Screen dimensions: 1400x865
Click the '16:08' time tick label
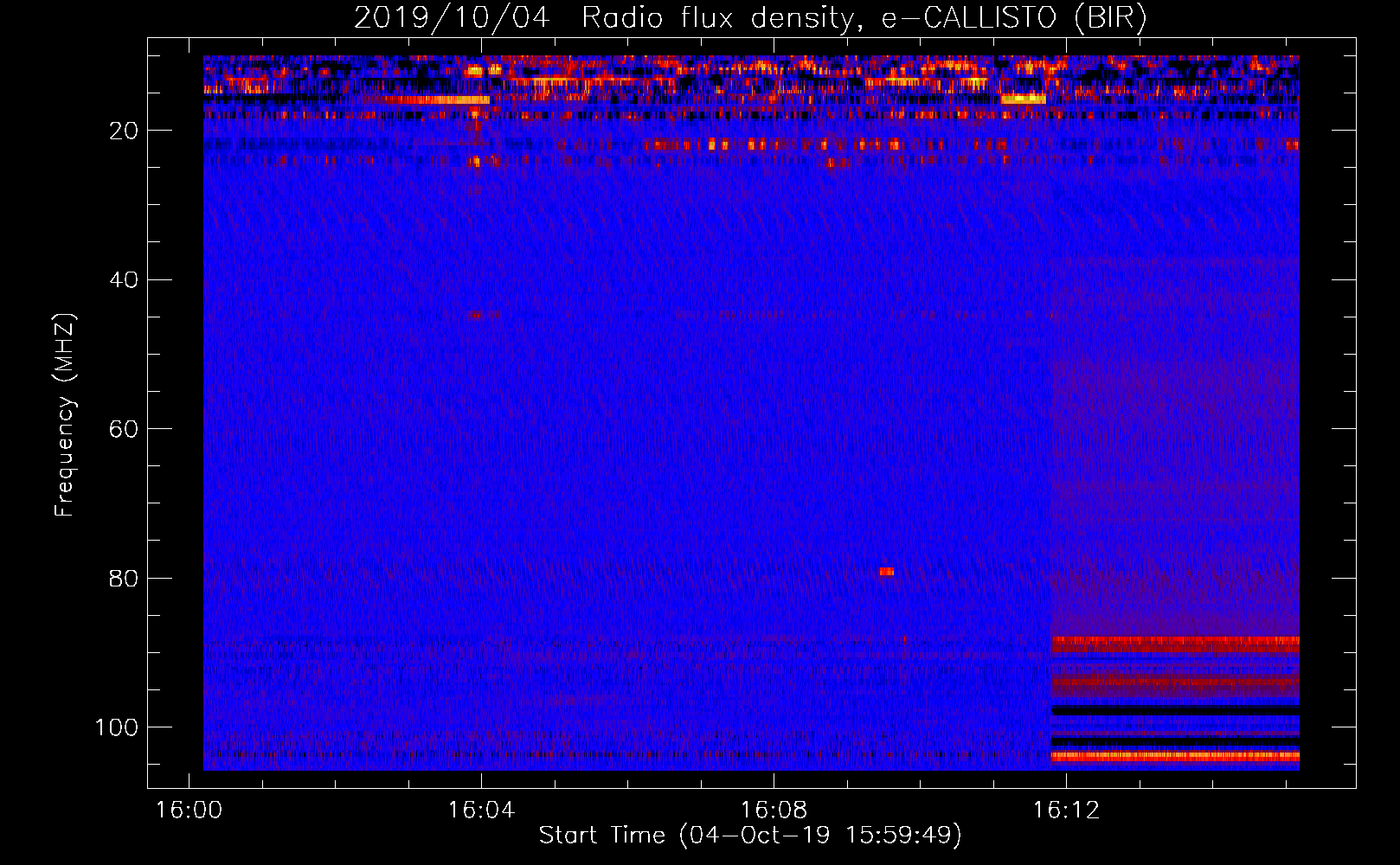tap(774, 811)
